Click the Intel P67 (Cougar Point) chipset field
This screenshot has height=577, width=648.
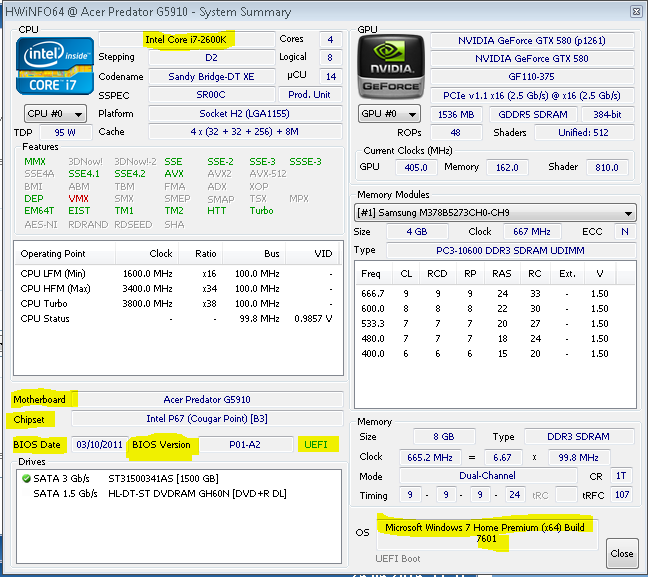tap(207, 419)
